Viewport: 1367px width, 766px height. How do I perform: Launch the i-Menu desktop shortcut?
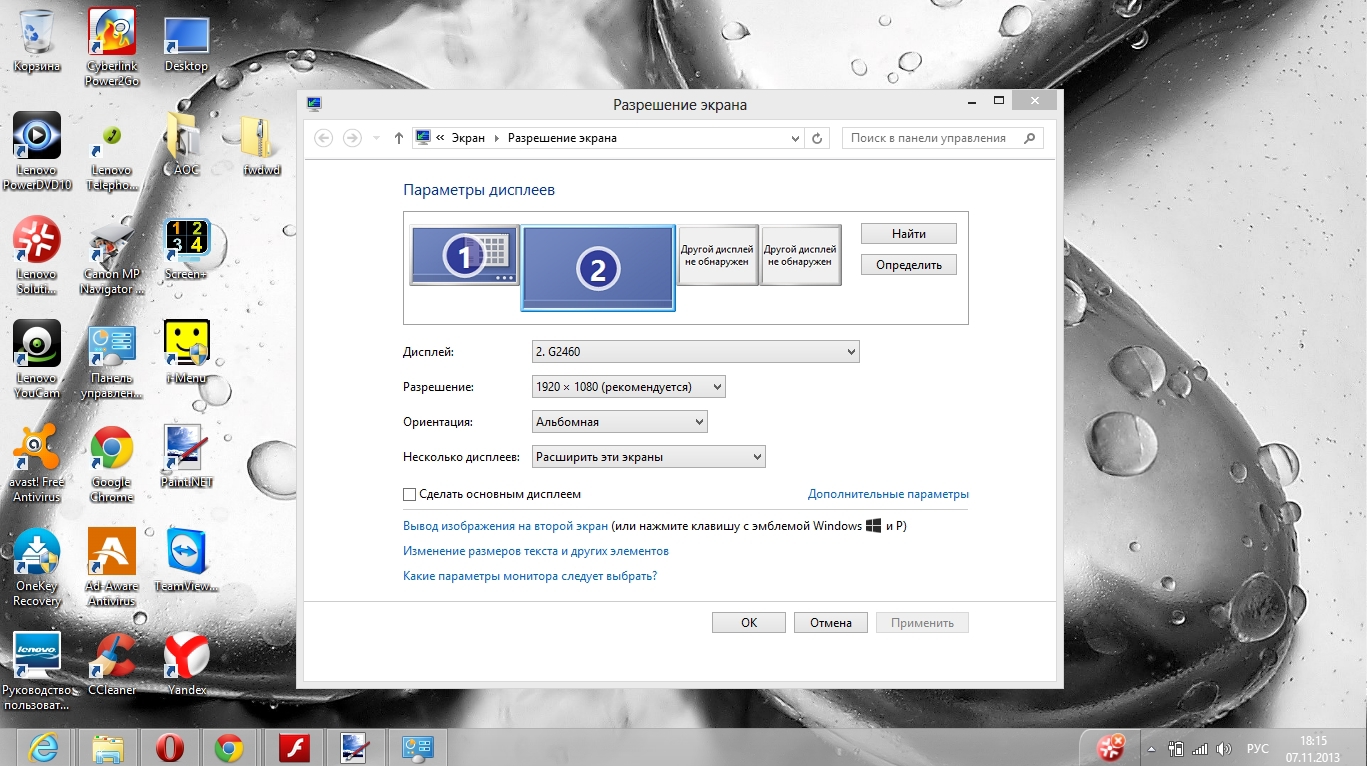point(186,352)
